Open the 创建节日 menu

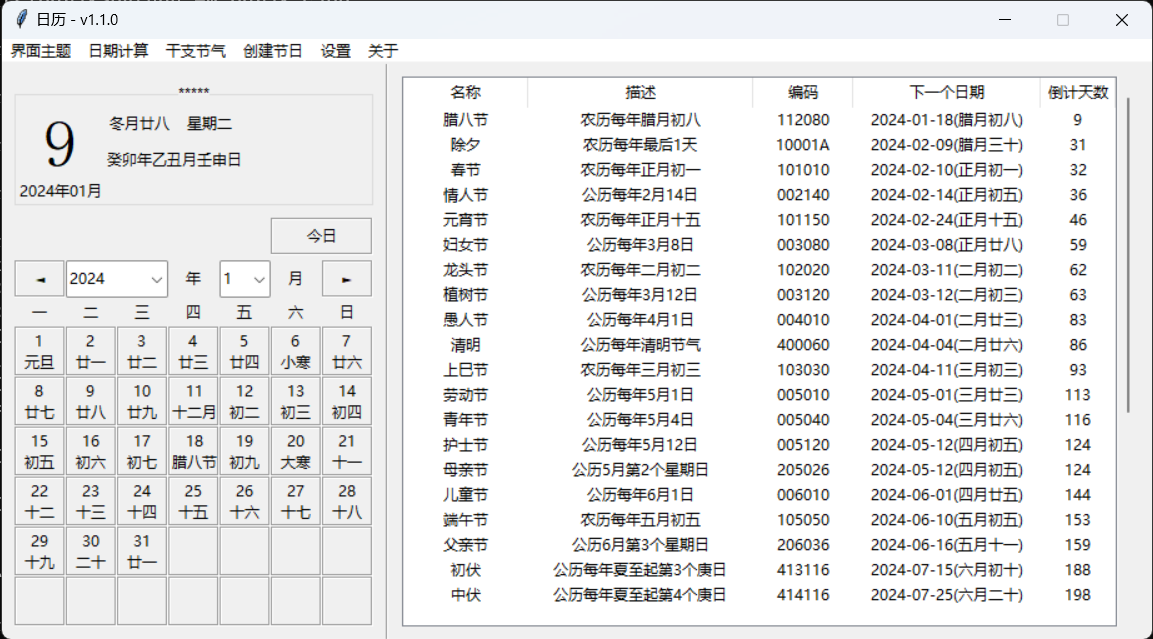point(273,51)
